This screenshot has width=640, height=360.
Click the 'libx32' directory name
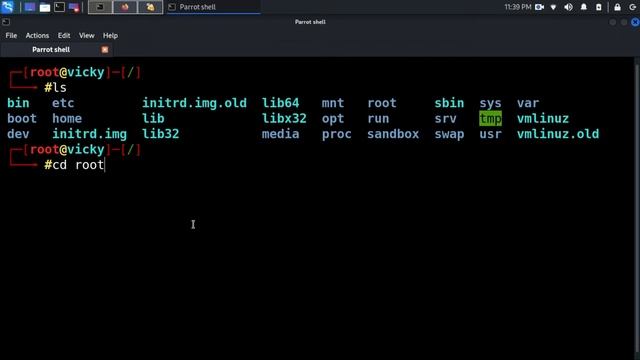tap(284, 118)
